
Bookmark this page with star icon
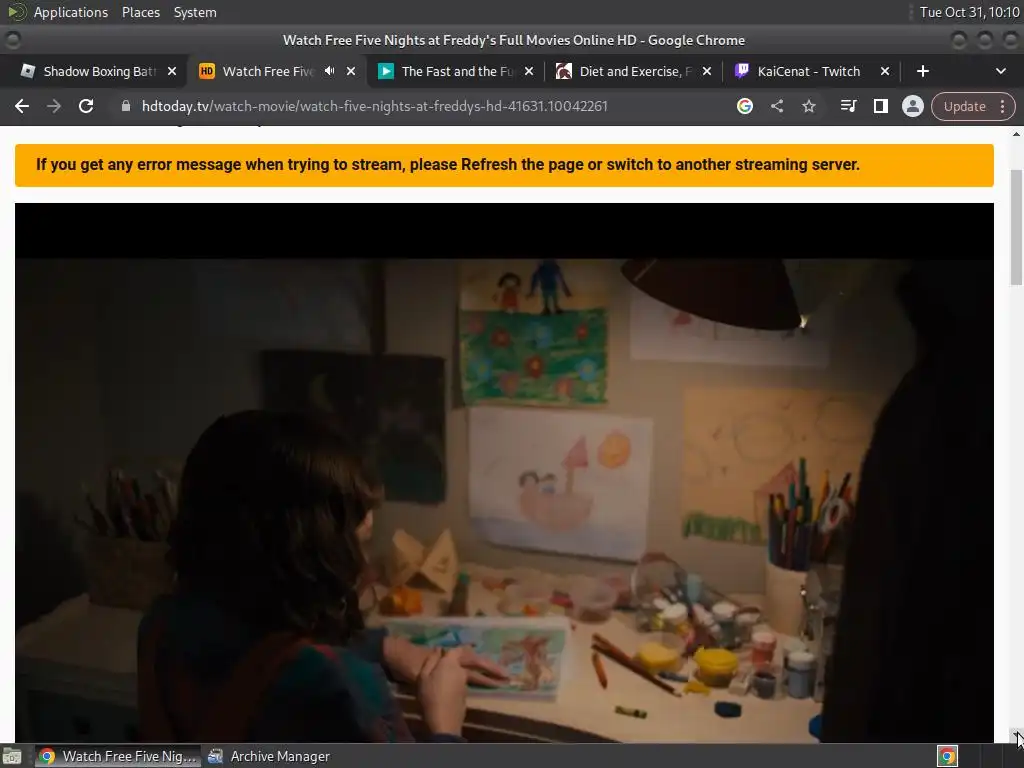tap(808, 106)
